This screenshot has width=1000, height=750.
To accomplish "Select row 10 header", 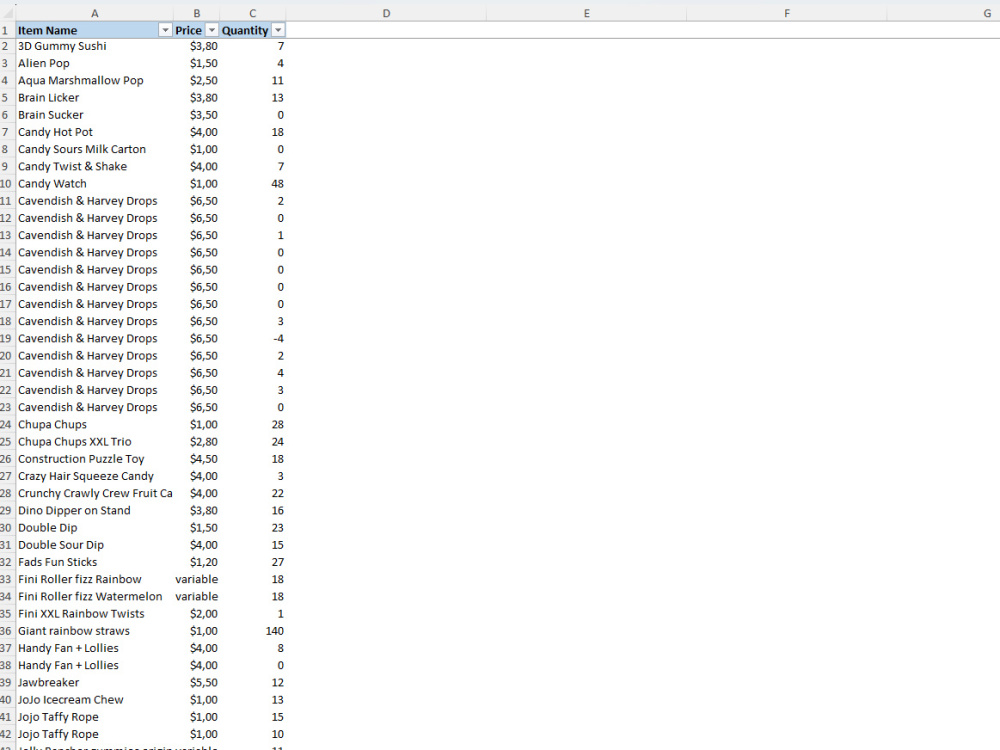I will [x=7, y=184].
